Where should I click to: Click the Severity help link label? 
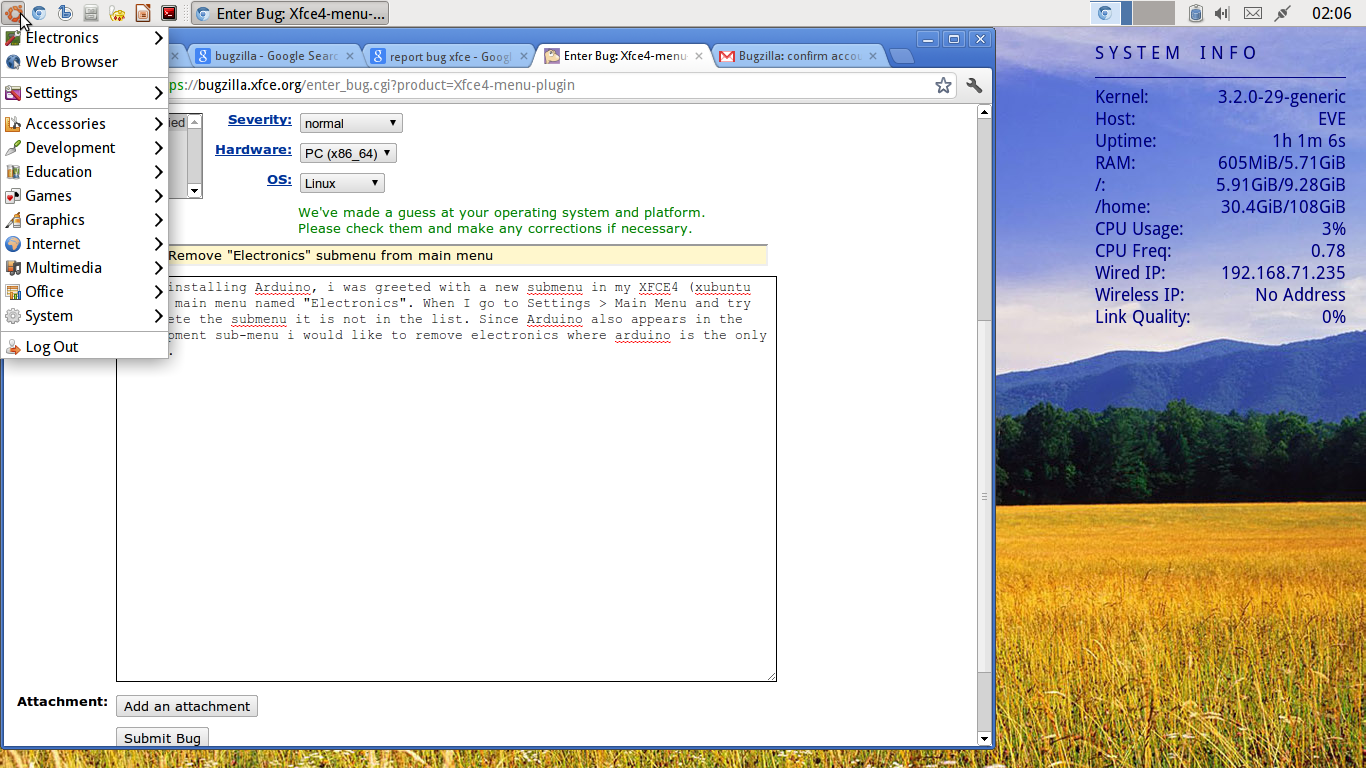259,120
